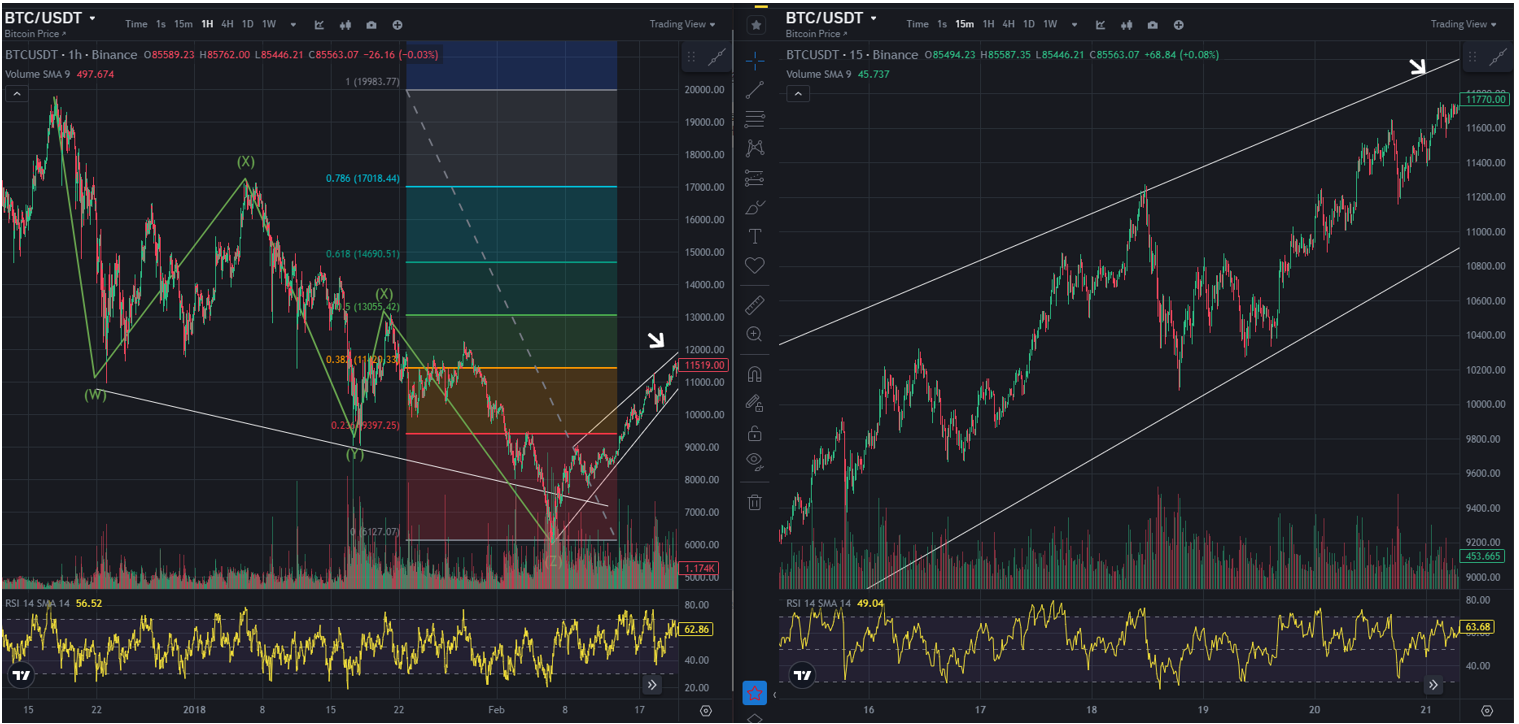Open more intervals dropdown on left chart
This screenshot has width=1519, height=724.
pyautogui.click(x=293, y=24)
